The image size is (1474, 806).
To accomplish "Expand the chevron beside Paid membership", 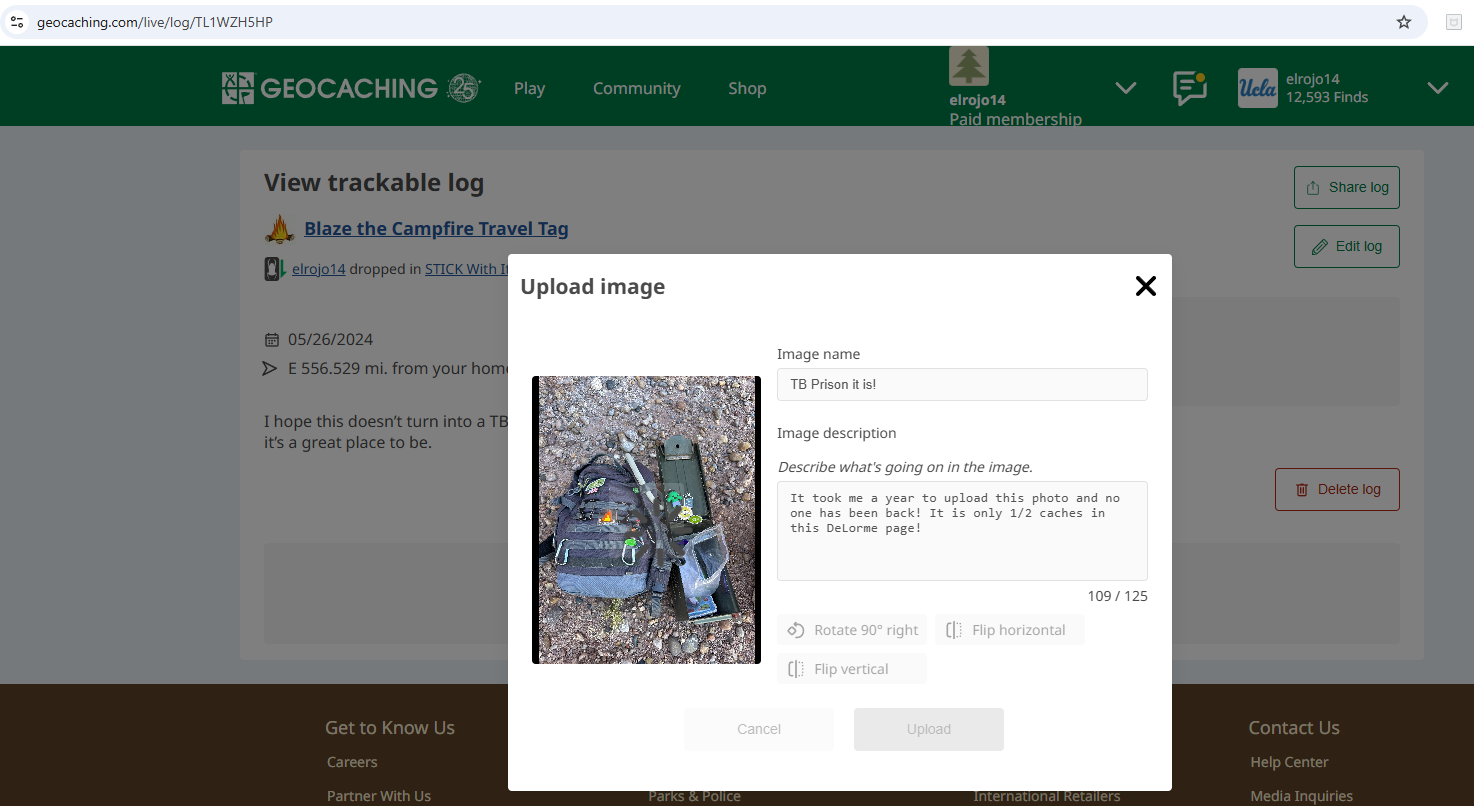I will point(1126,88).
